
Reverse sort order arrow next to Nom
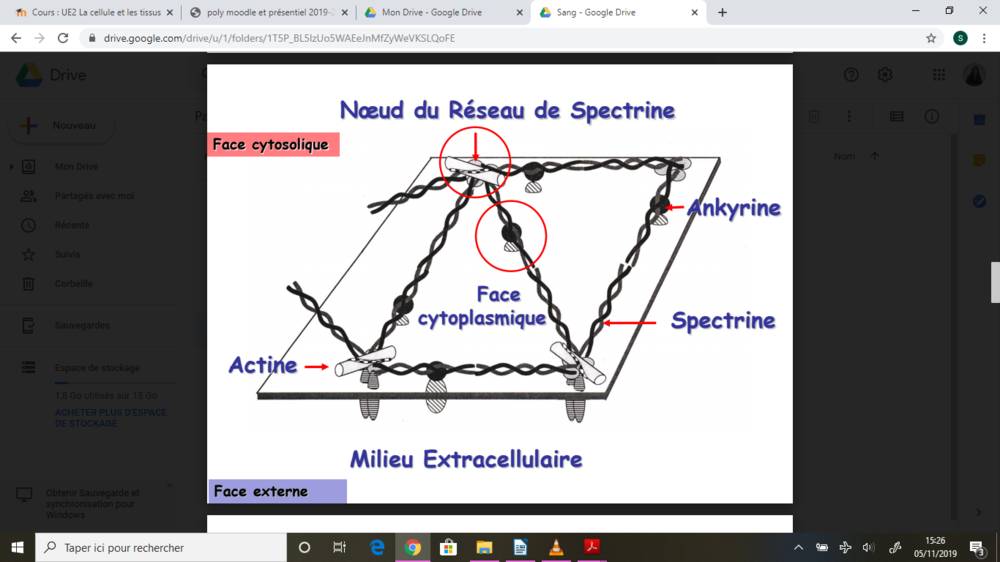tap(874, 156)
